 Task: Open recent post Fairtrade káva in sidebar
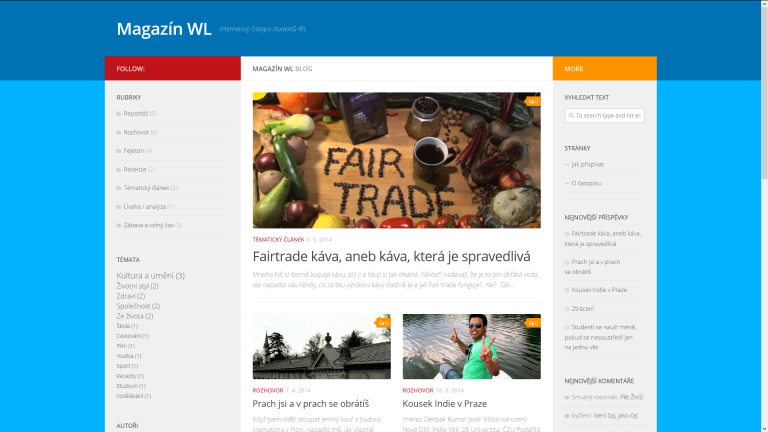[602, 239]
